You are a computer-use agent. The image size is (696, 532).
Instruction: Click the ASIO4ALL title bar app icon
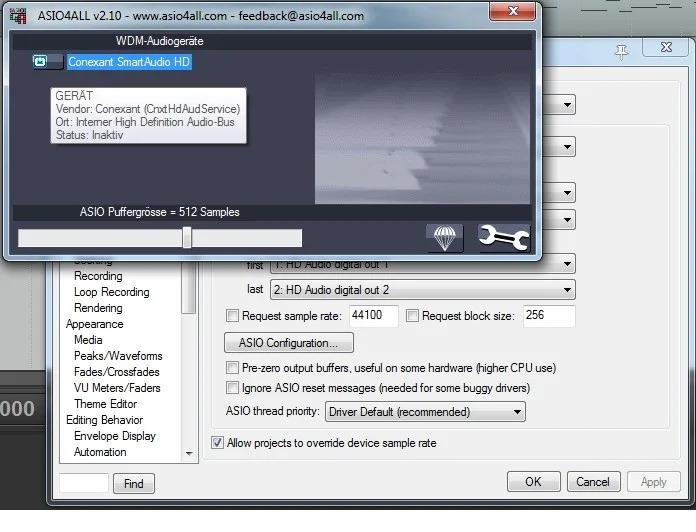(x=18, y=16)
